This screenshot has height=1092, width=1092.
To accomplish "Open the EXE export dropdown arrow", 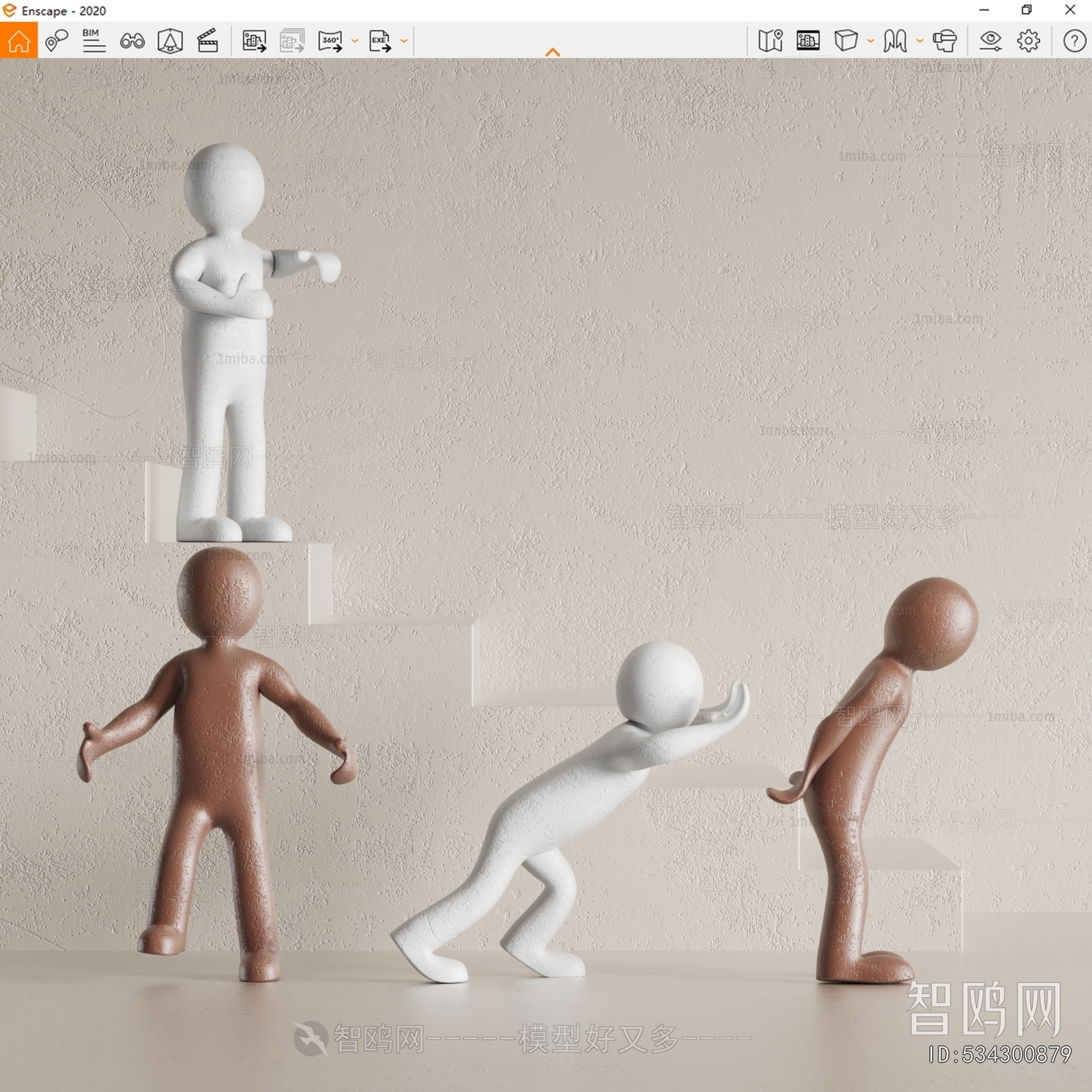I will (x=404, y=41).
